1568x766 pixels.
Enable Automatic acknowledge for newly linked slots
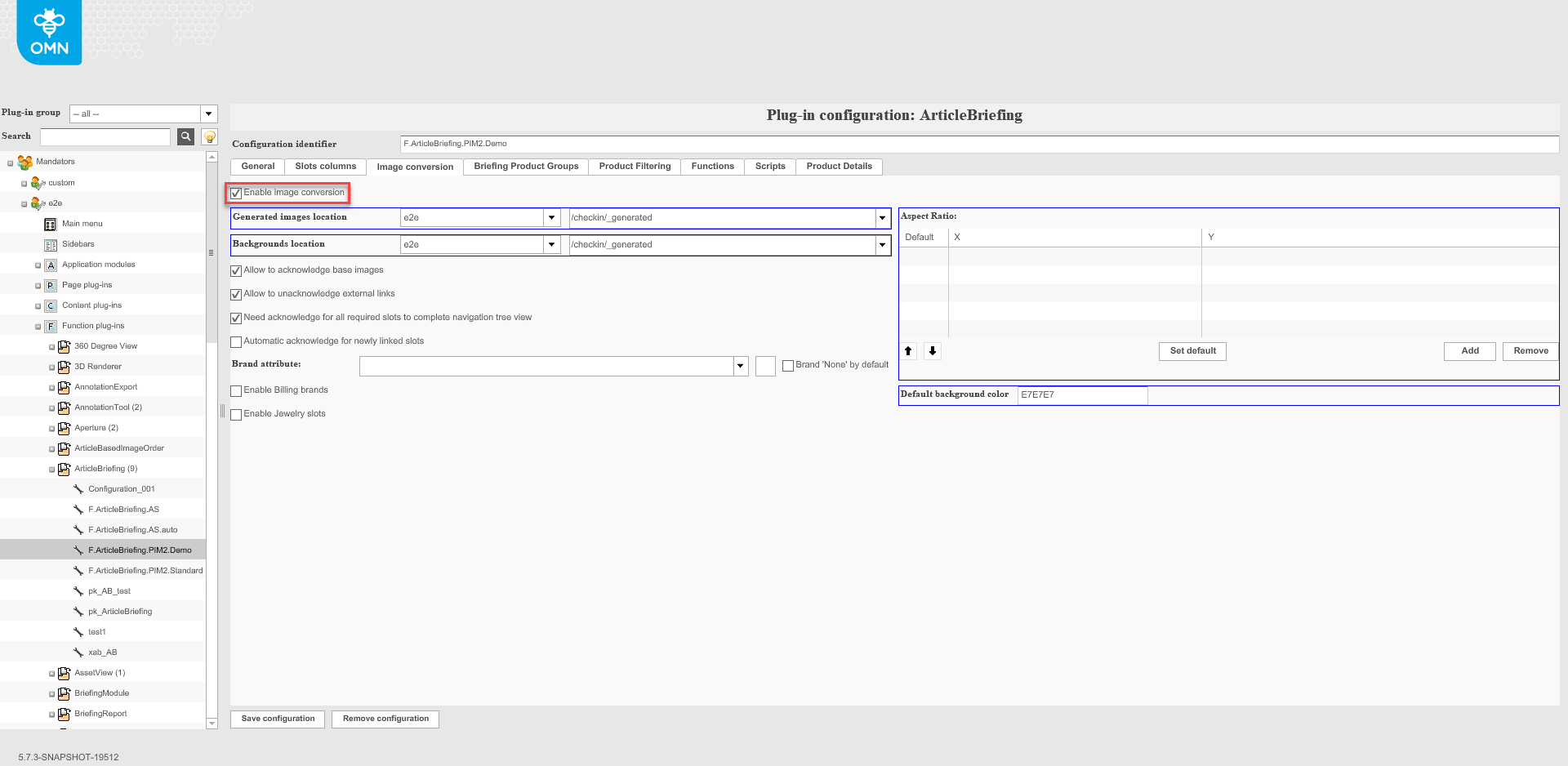tap(236, 341)
